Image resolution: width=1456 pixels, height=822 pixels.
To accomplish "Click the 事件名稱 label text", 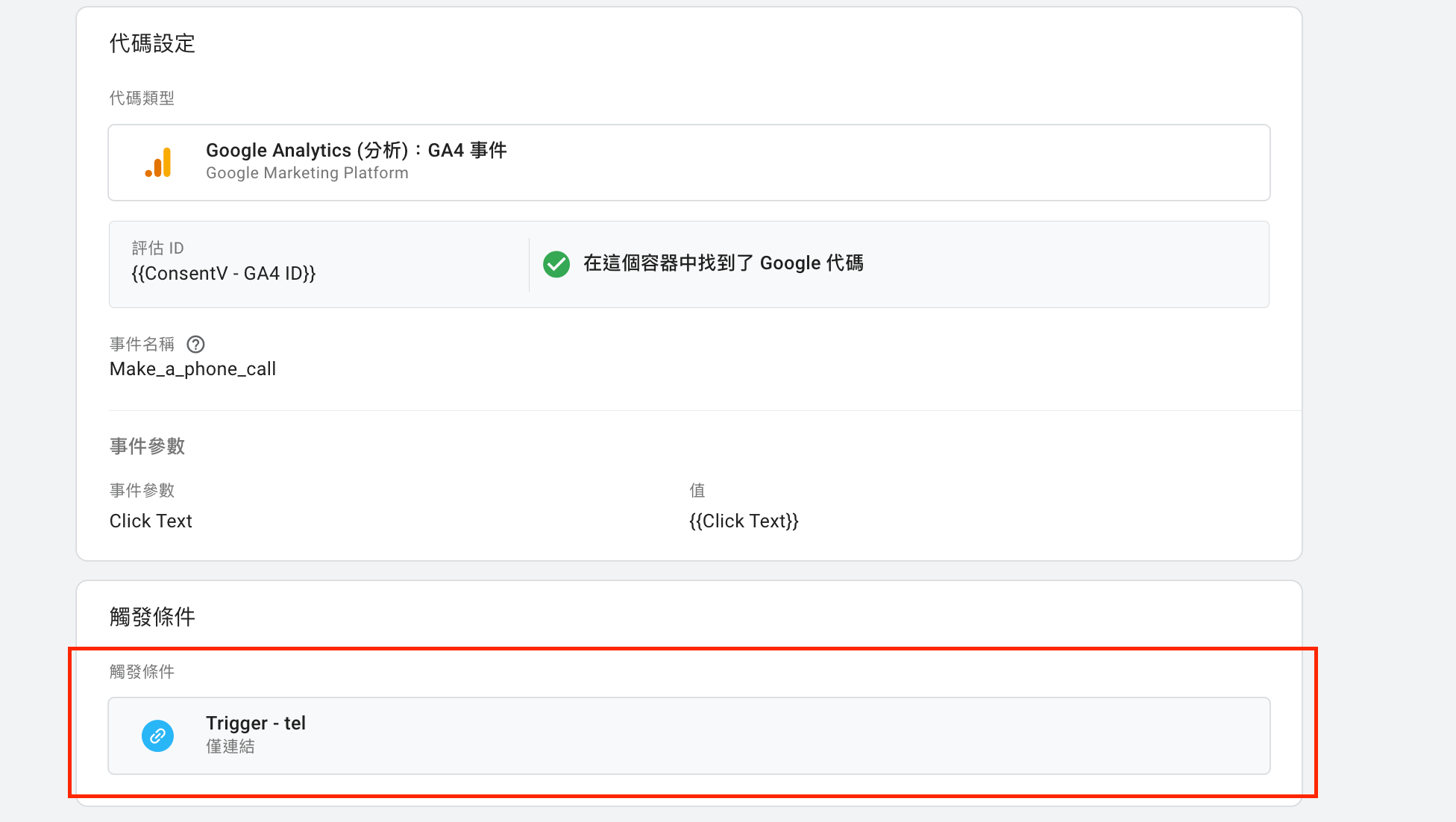I will click(x=142, y=344).
